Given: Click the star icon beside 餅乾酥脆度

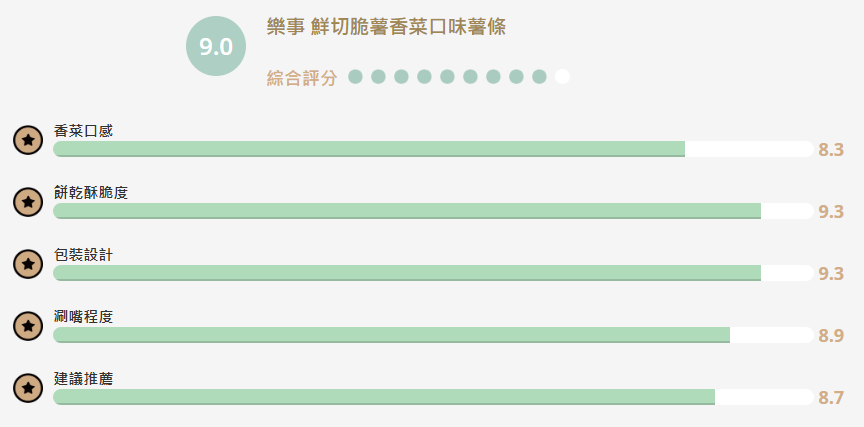Looking at the screenshot, I should click(28, 202).
